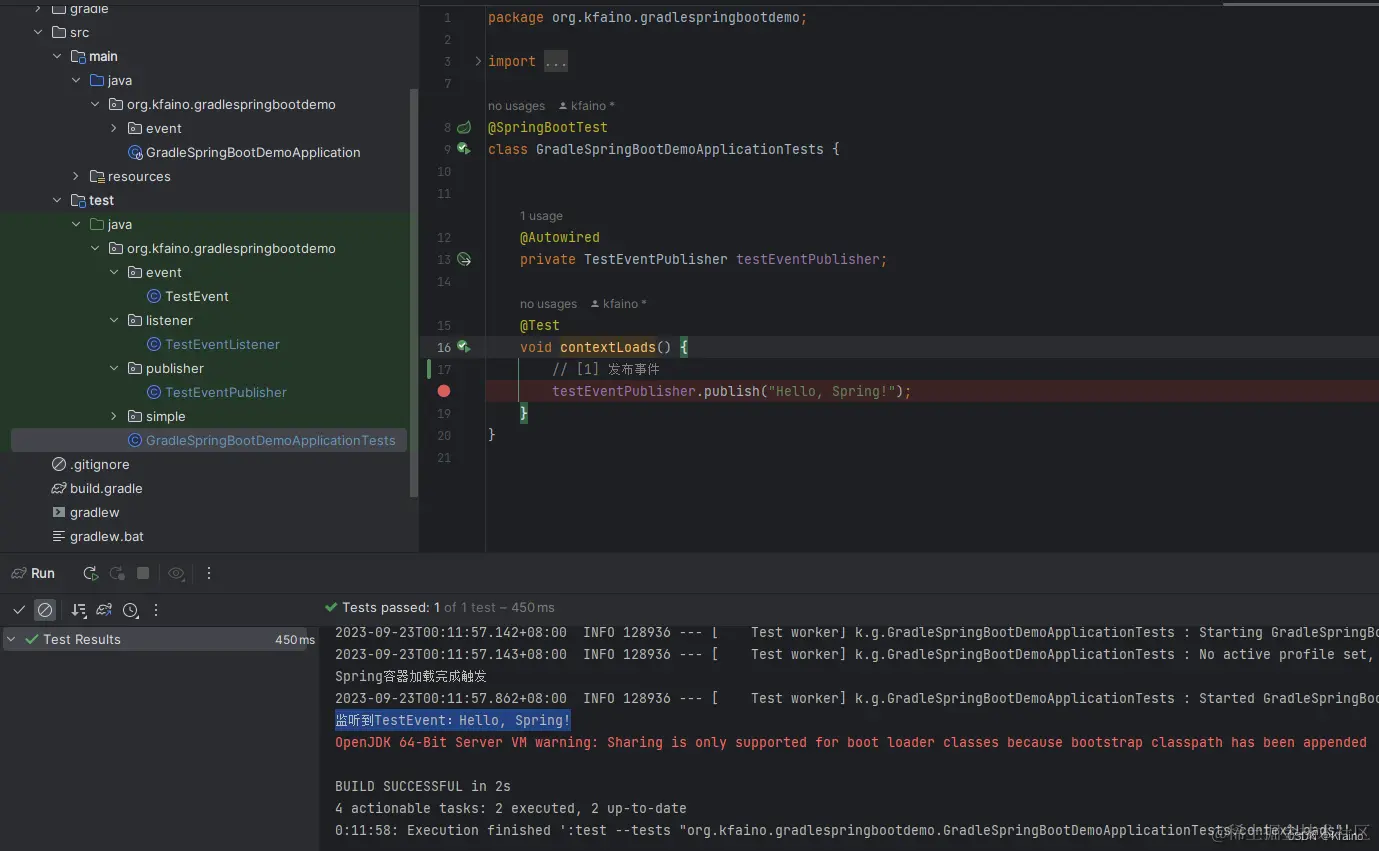This screenshot has height=851, width=1379.
Task: Open the gradlew.bat file
Action: (107, 536)
